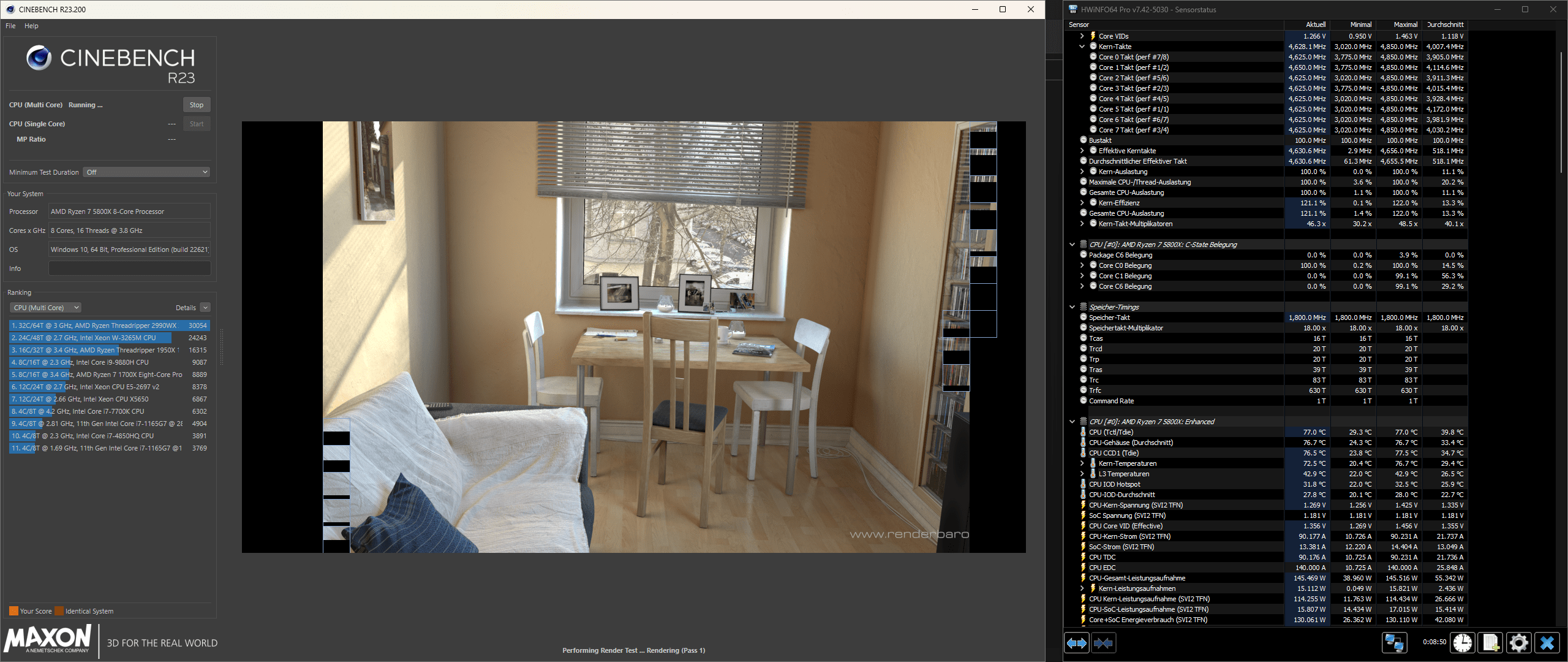Open Minimum Test Duration dropdown
The width and height of the screenshot is (1568, 662).
point(146,172)
